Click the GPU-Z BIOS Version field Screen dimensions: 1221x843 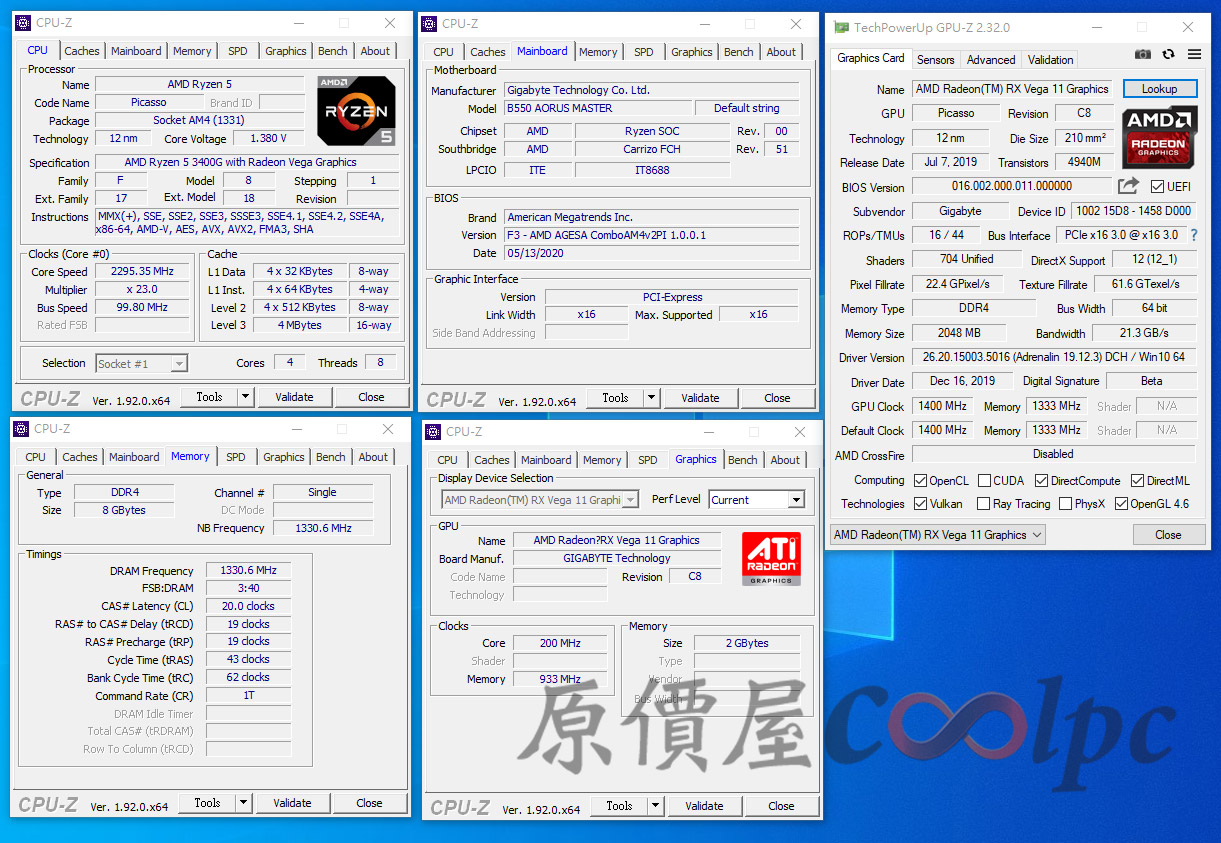coord(1012,186)
